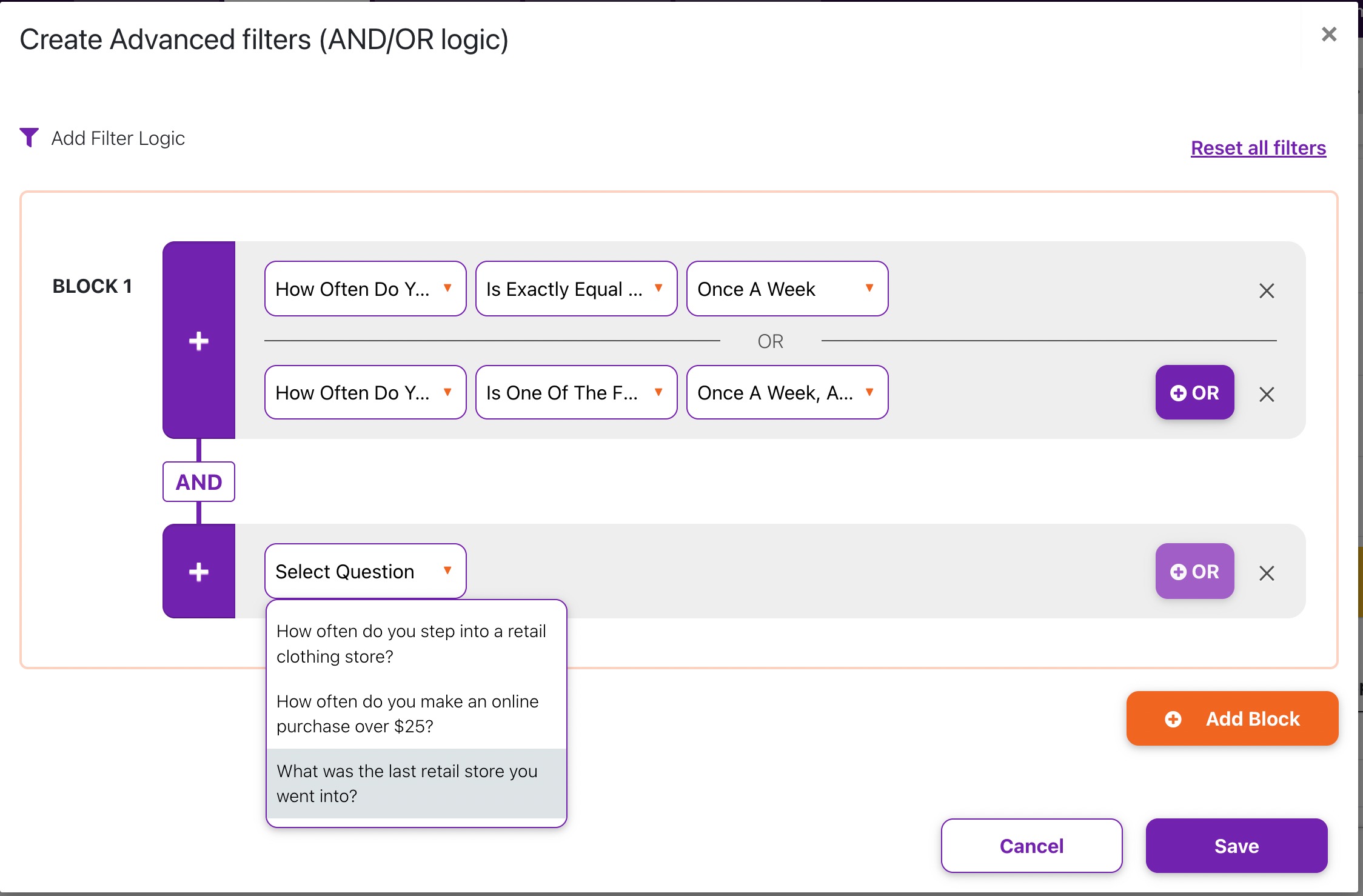Remove the 'Is Exactly Equal' condition row
The width and height of the screenshot is (1363, 896).
click(x=1267, y=291)
